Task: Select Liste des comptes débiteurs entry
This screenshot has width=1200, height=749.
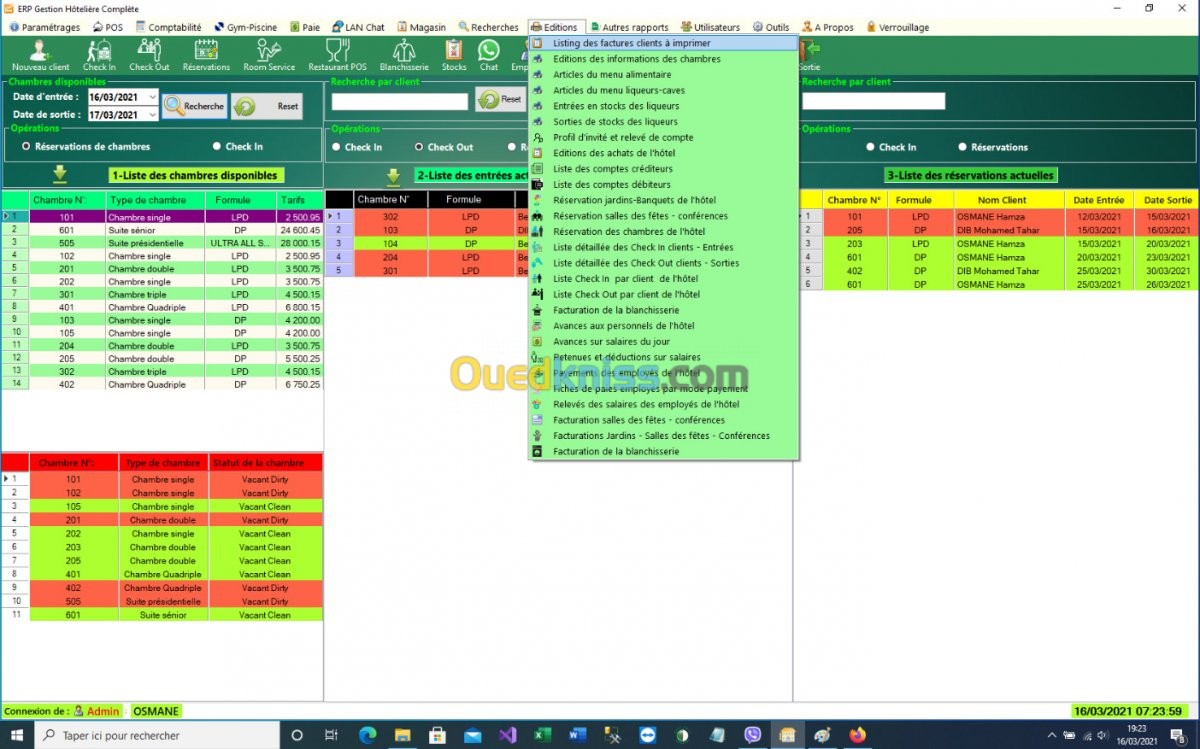Action: point(663,184)
